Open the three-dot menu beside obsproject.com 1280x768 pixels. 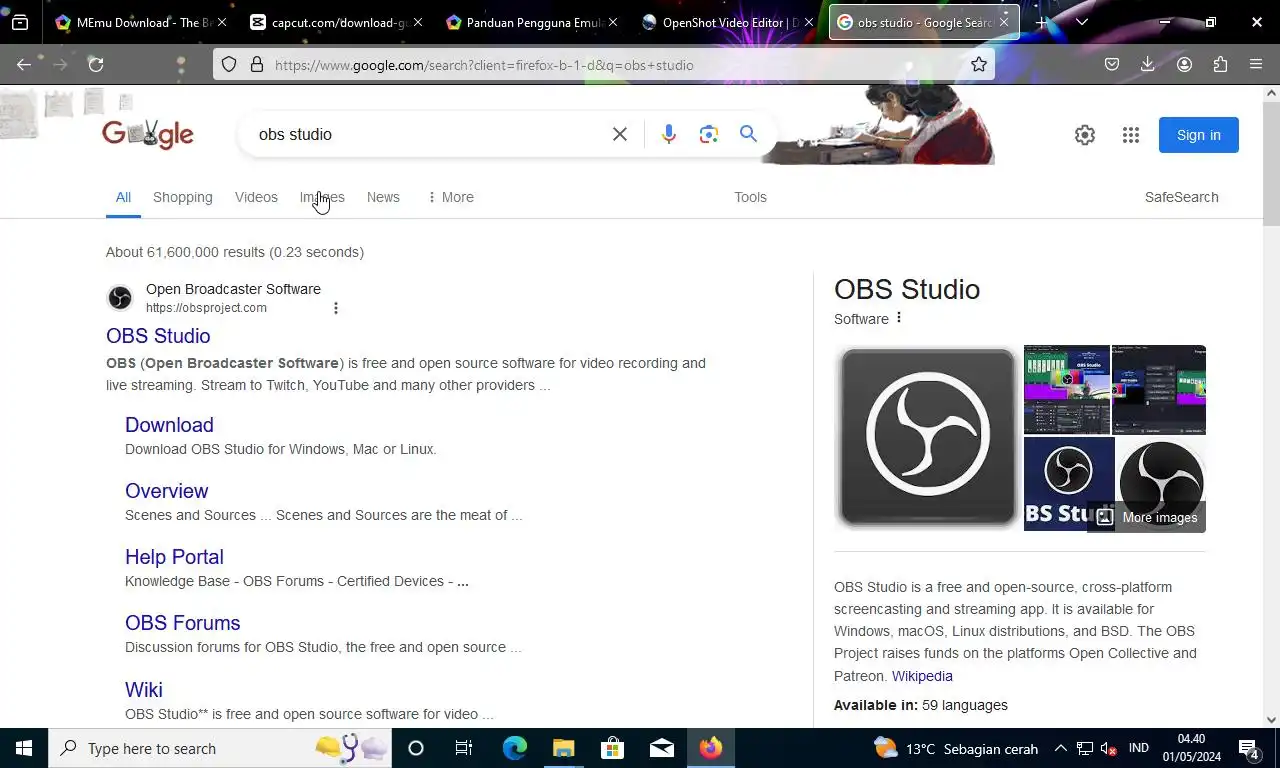click(x=336, y=308)
